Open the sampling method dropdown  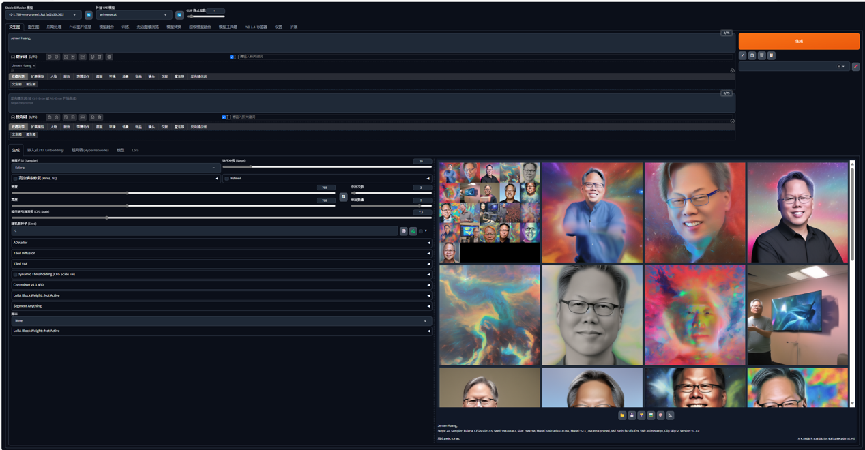click(x=110, y=168)
